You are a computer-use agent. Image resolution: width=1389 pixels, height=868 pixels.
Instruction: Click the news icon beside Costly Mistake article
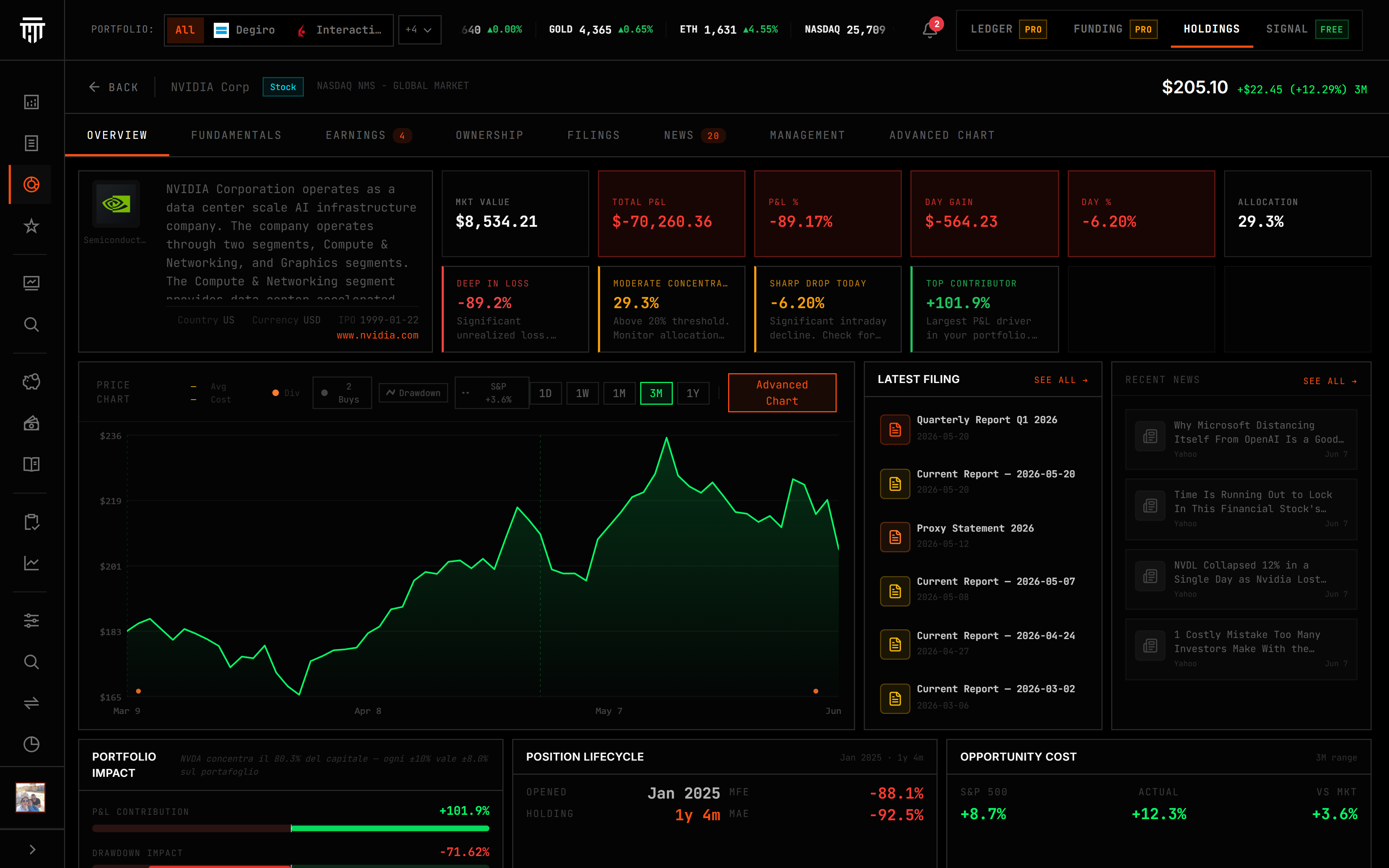(1150, 646)
